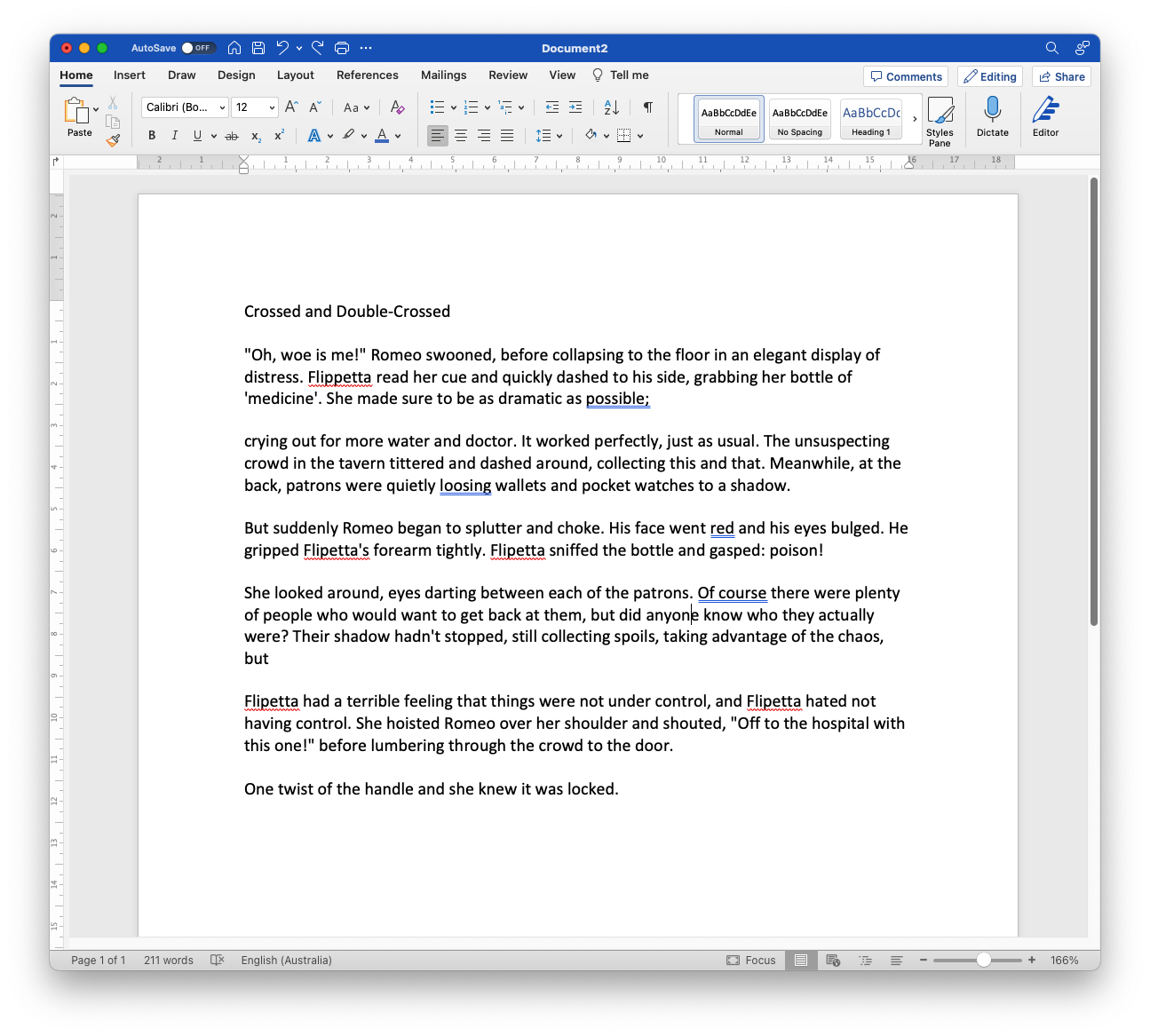Activate the Format Painter brush
Image resolution: width=1150 pixels, height=1036 pixels.
click(113, 139)
